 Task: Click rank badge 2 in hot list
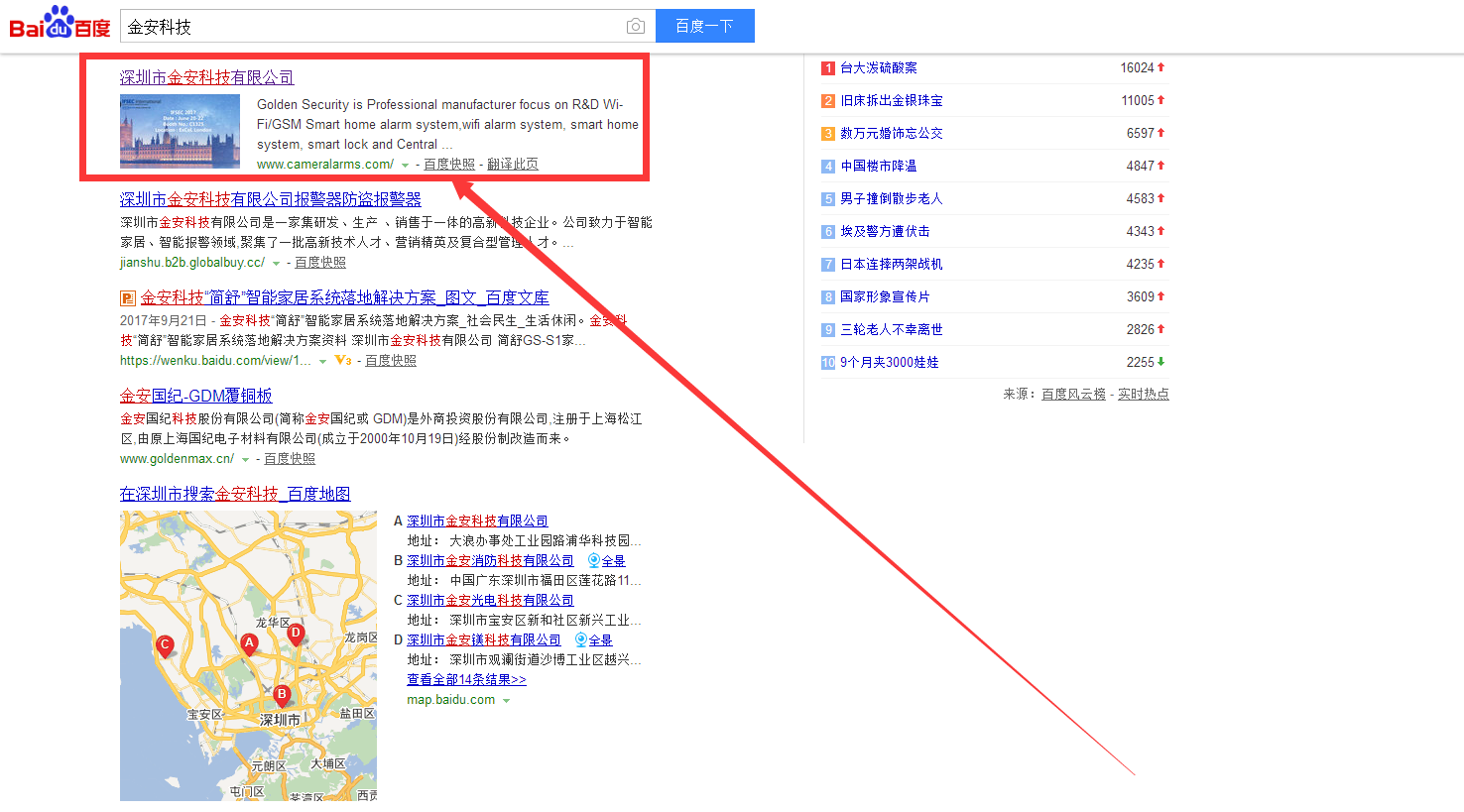click(828, 101)
